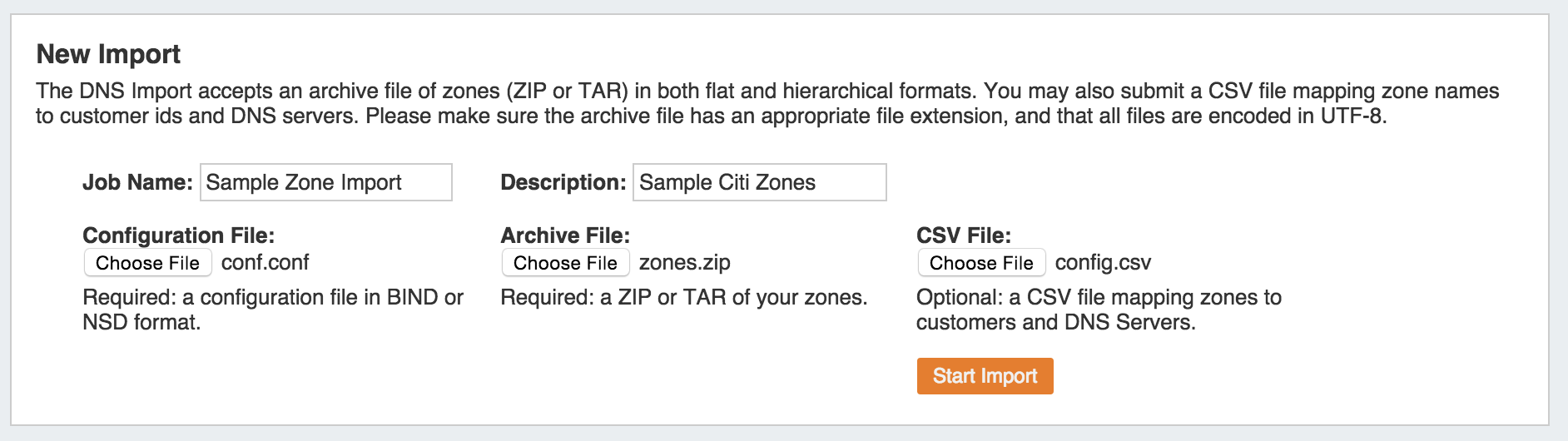
Task: Click the 'Description:' label
Action: 563,182
